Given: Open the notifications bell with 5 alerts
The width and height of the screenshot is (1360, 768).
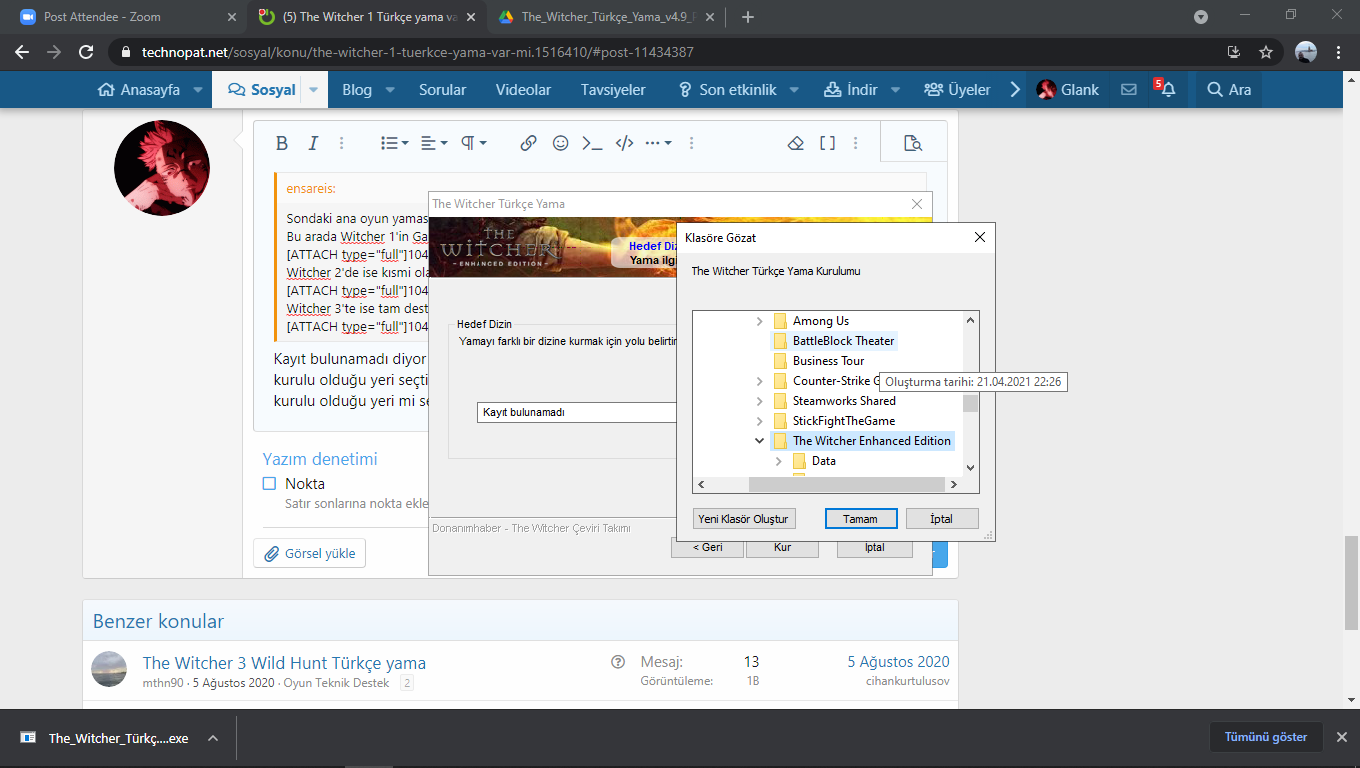Looking at the screenshot, I should coord(1166,89).
